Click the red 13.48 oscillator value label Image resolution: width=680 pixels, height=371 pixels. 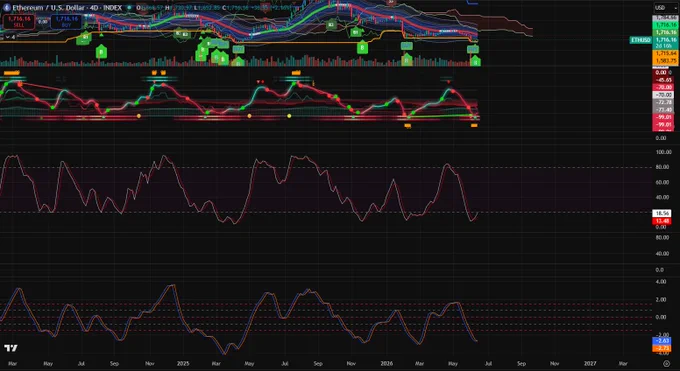click(x=661, y=221)
